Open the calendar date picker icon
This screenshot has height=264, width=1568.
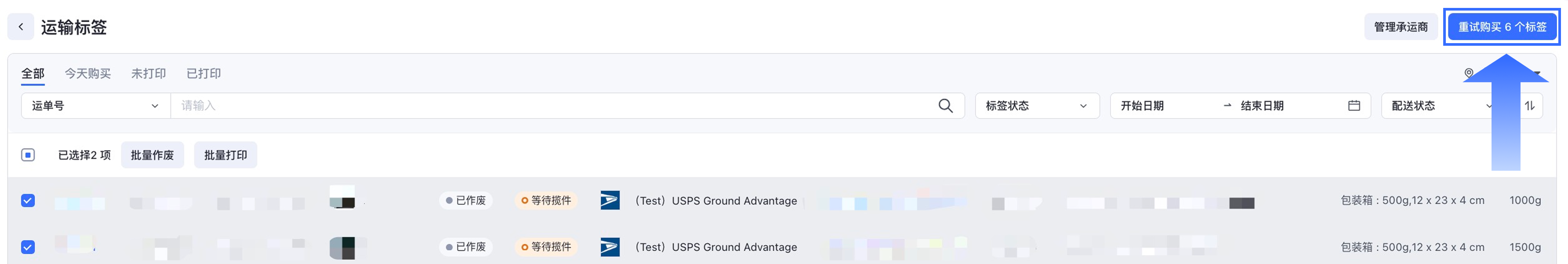click(x=1354, y=106)
